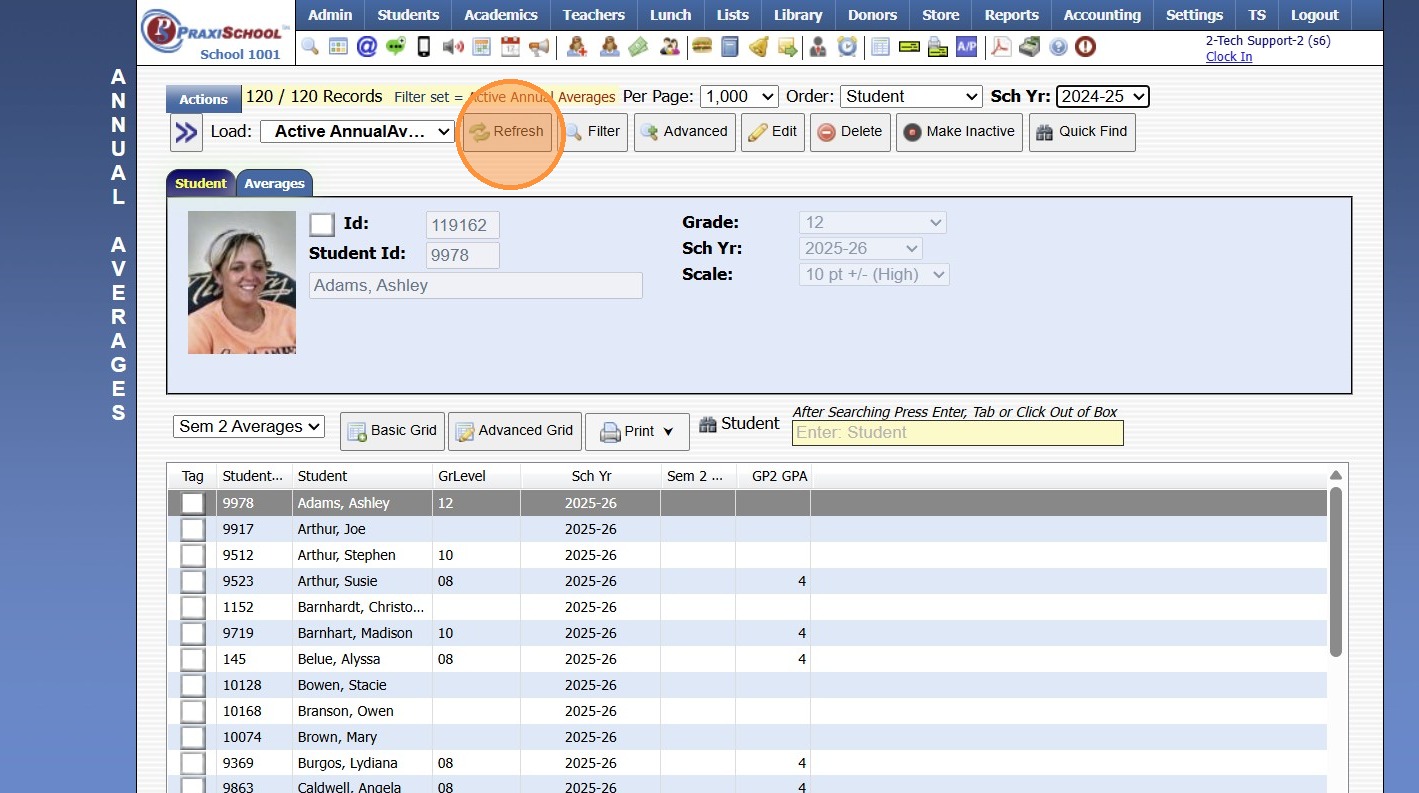Screen dimensions: 1419x793
Task: Tag the Arthur, Joe row checkbox
Action: tap(192, 529)
